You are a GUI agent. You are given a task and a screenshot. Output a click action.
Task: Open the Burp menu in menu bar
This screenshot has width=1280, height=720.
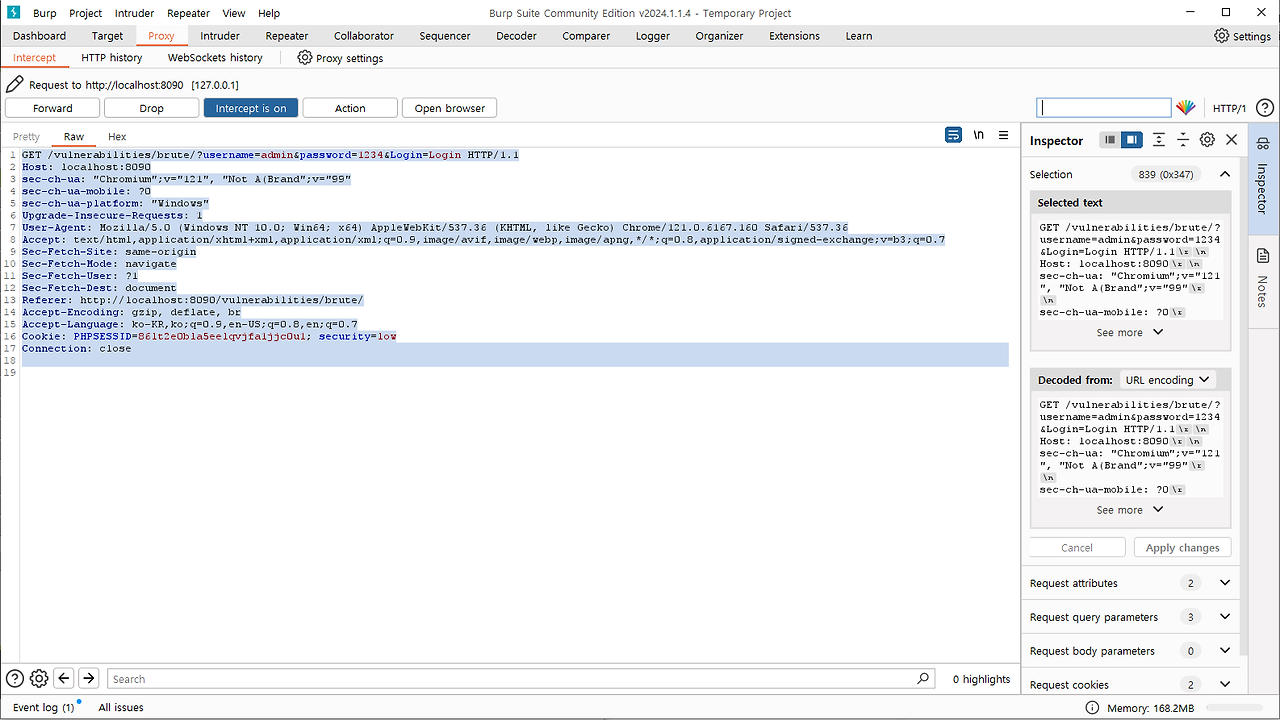coord(44,13)
